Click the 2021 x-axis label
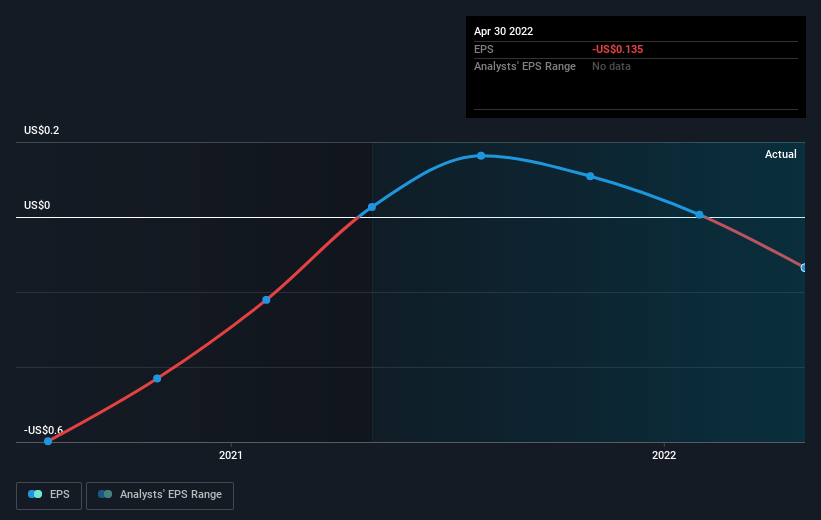 230,456
